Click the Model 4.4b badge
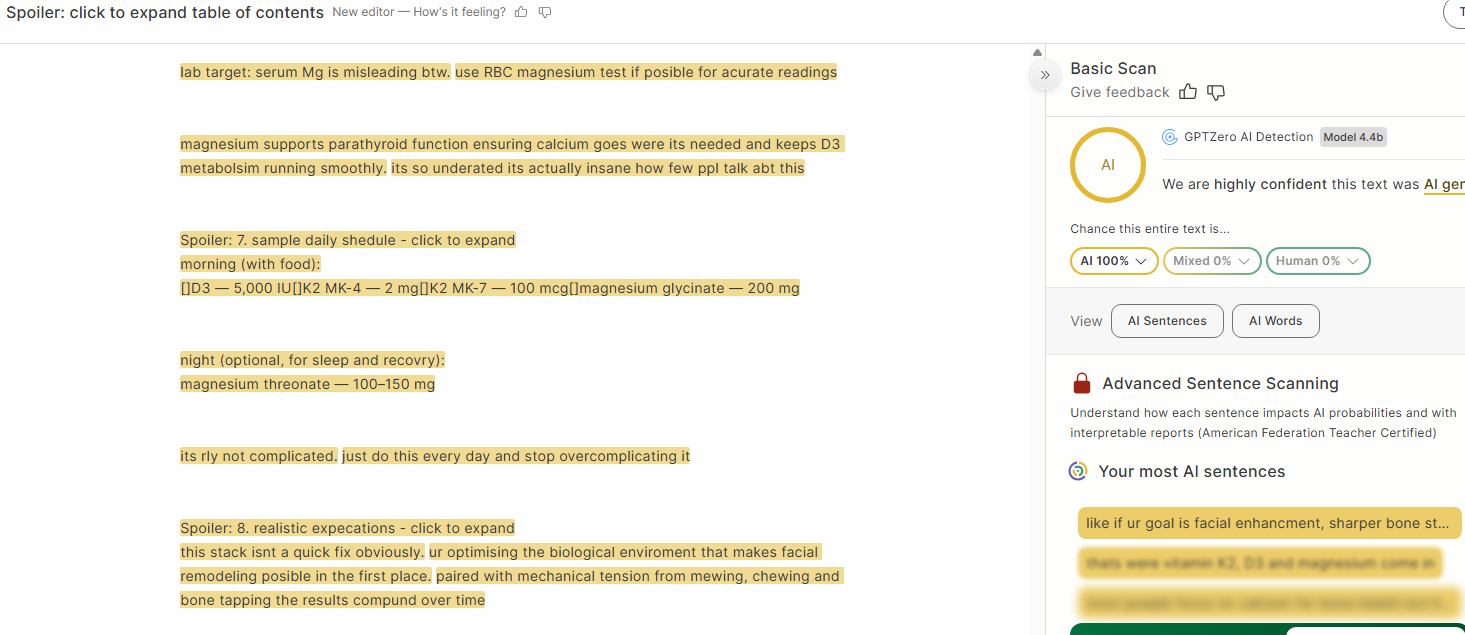The image size is (1465, 635). 1353,137
